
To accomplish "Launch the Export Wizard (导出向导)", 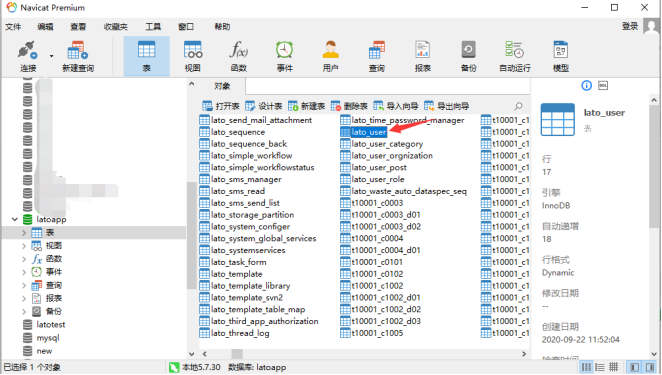I will (x=447, y=106).
